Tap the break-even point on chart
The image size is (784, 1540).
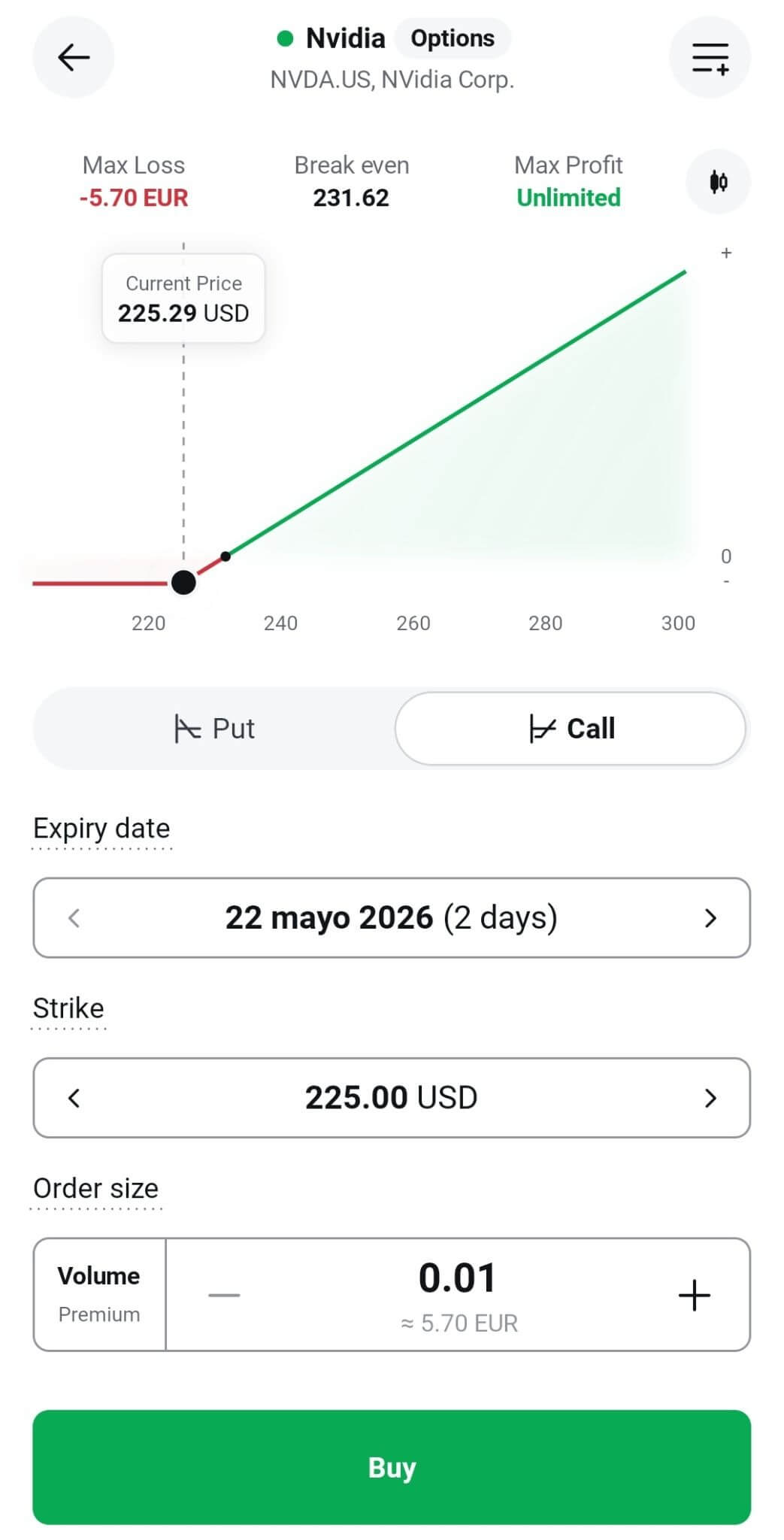click(226, 556)
